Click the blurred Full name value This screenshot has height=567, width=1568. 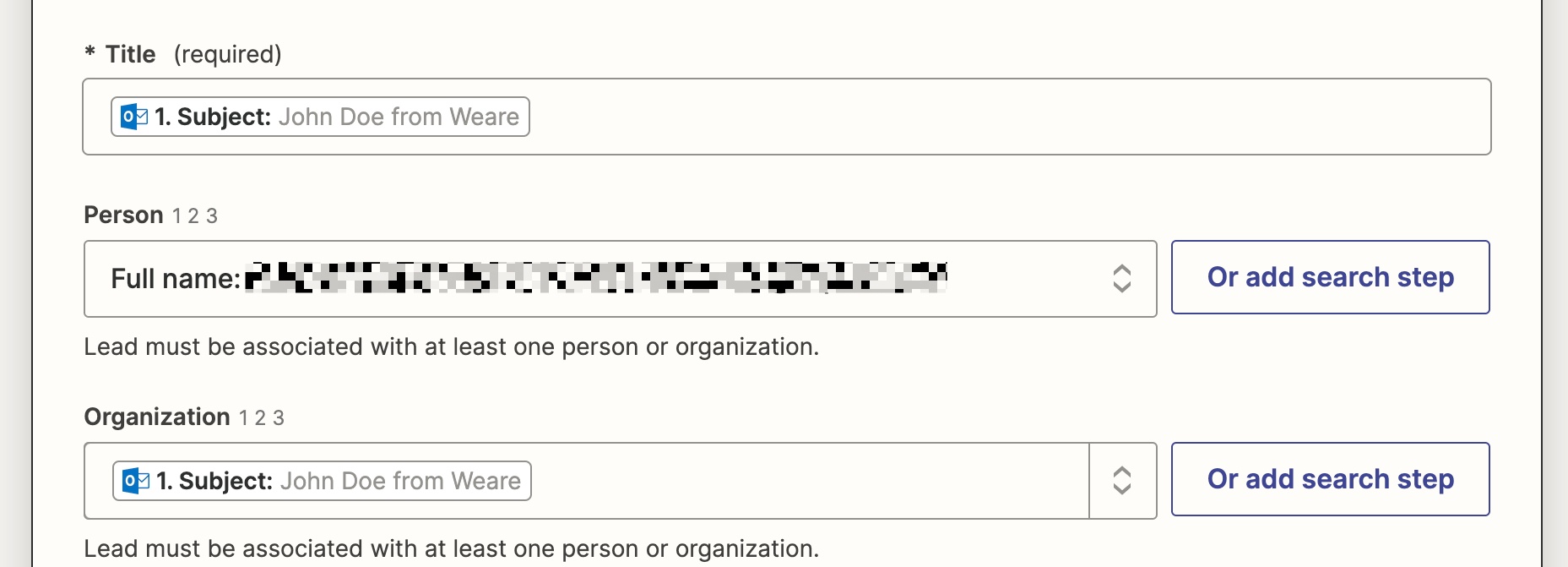coord(596,278)
